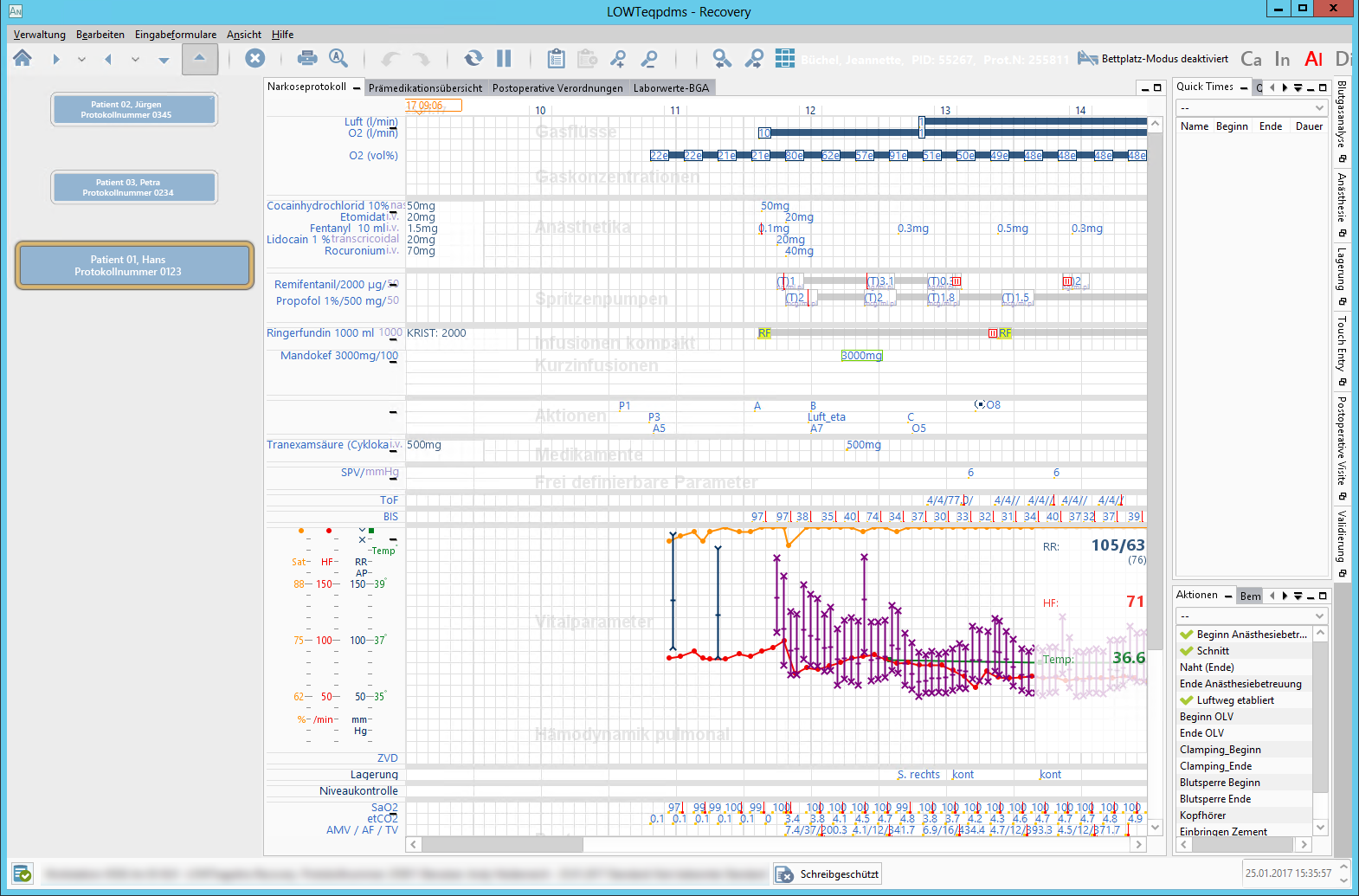Select Patient 03, Petra protocol button
Viewport: 1359px width, 896px height.
coord(133,187)
